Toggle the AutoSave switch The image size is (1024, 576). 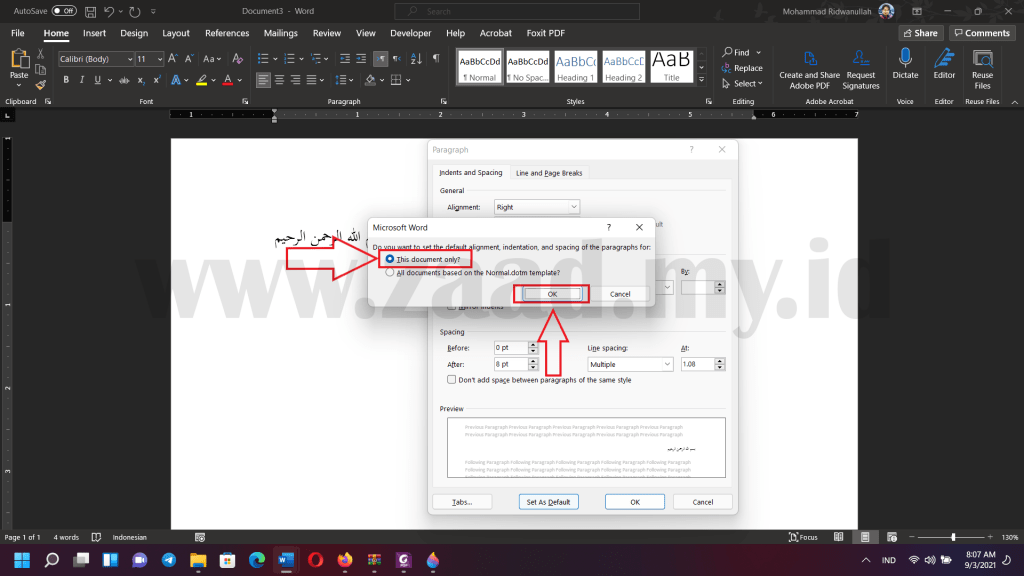coord(64,11)
